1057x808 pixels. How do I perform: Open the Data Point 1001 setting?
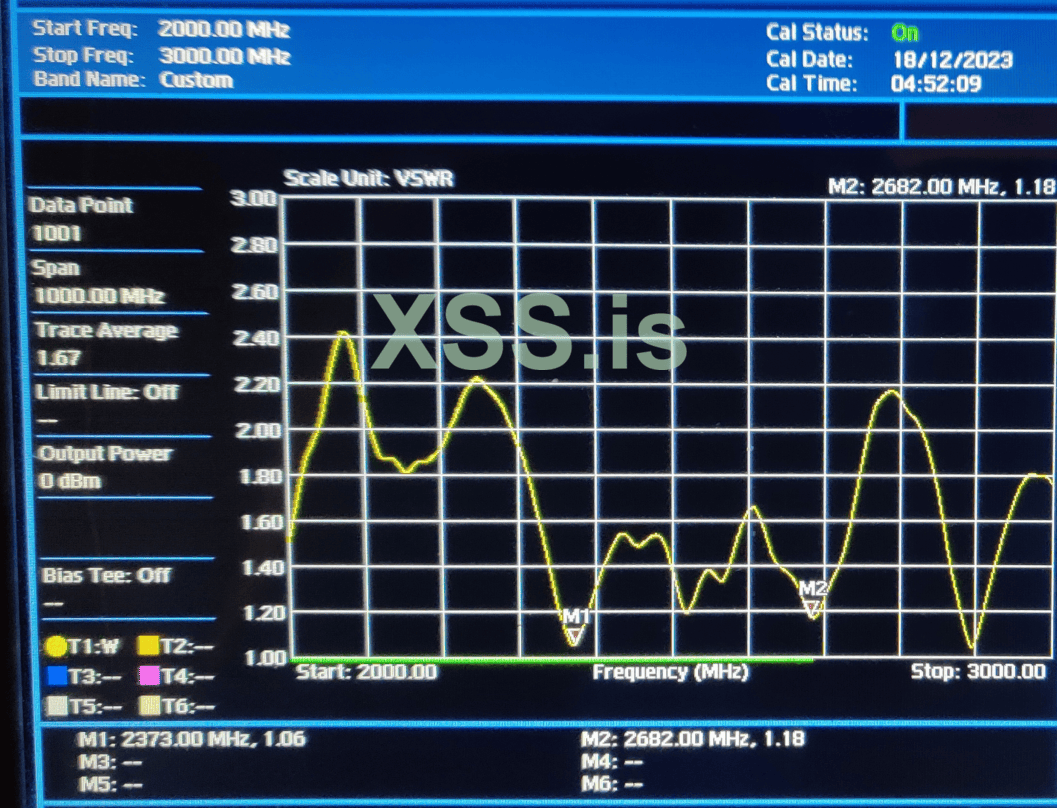[x=81, y=219]
